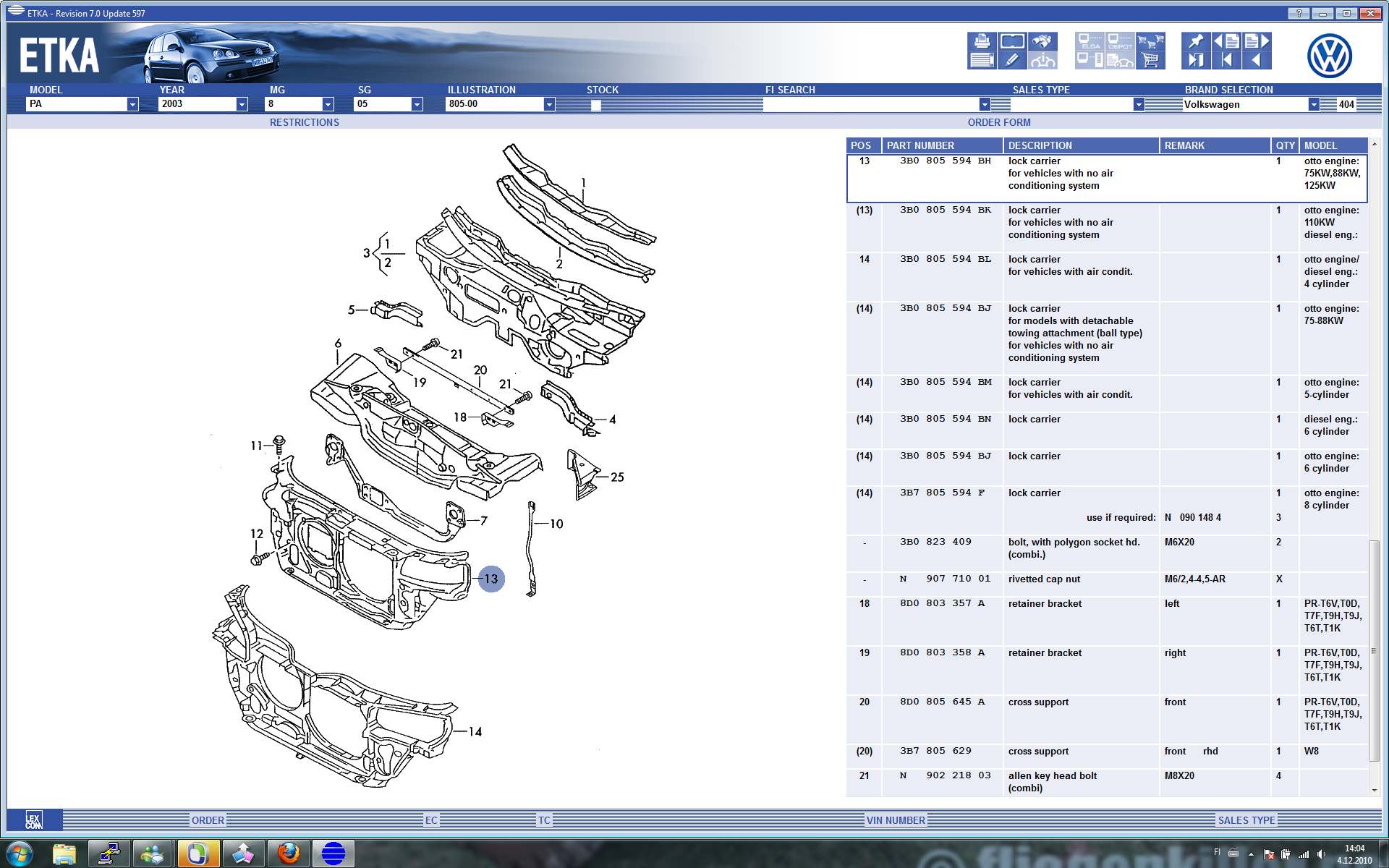Click the pencil edit icon
The image size is (1389, 868).
click(x=1011, y=61)
